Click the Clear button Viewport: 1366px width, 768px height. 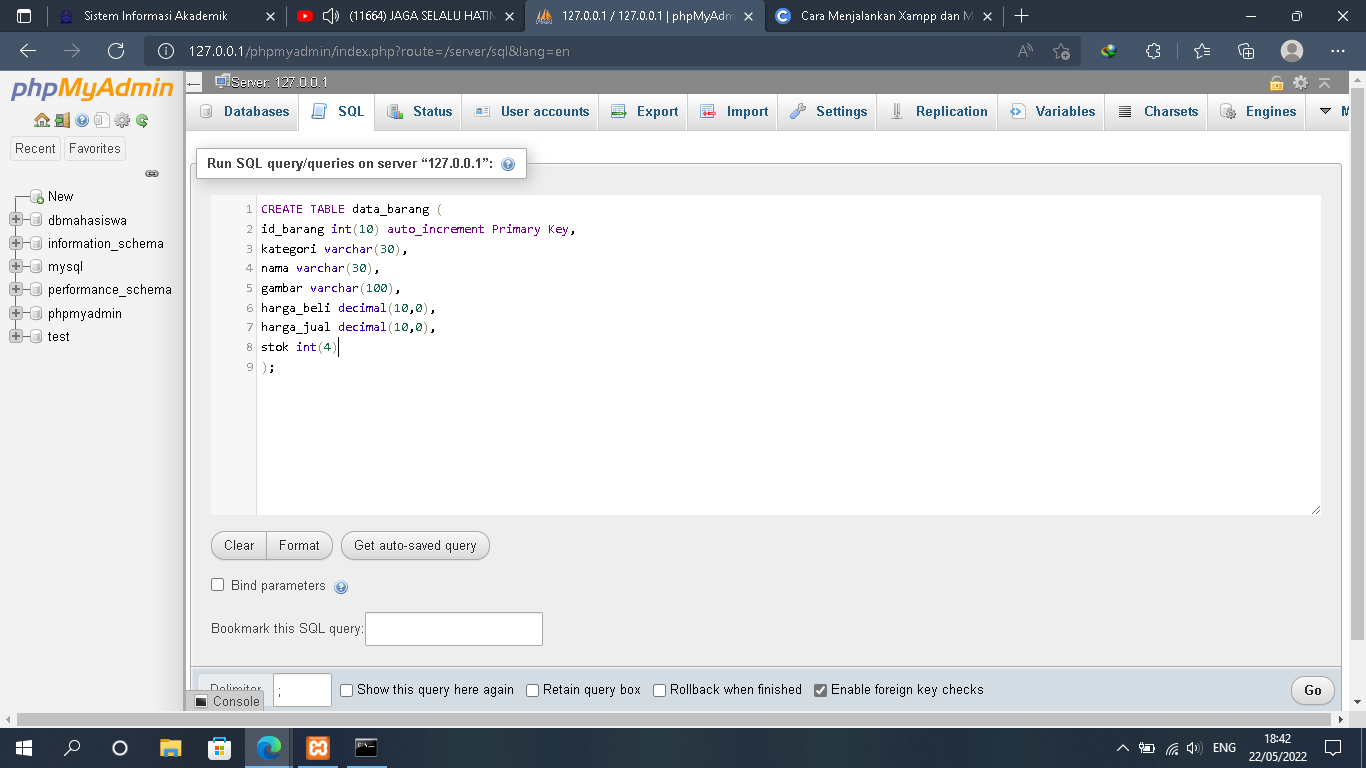click(x=239, y=546)
